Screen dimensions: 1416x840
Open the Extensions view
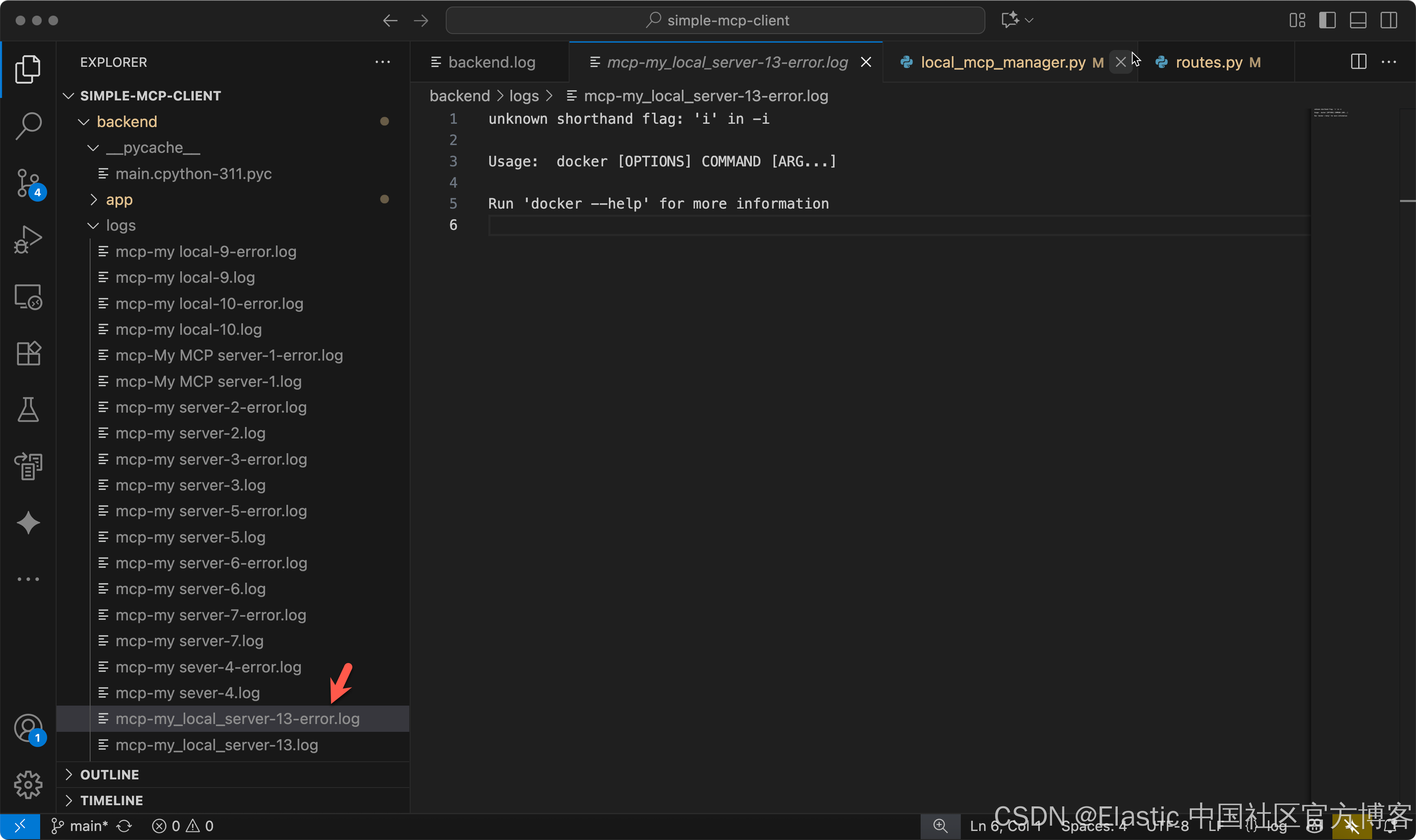pyautogui.click(x=28, y=353)
